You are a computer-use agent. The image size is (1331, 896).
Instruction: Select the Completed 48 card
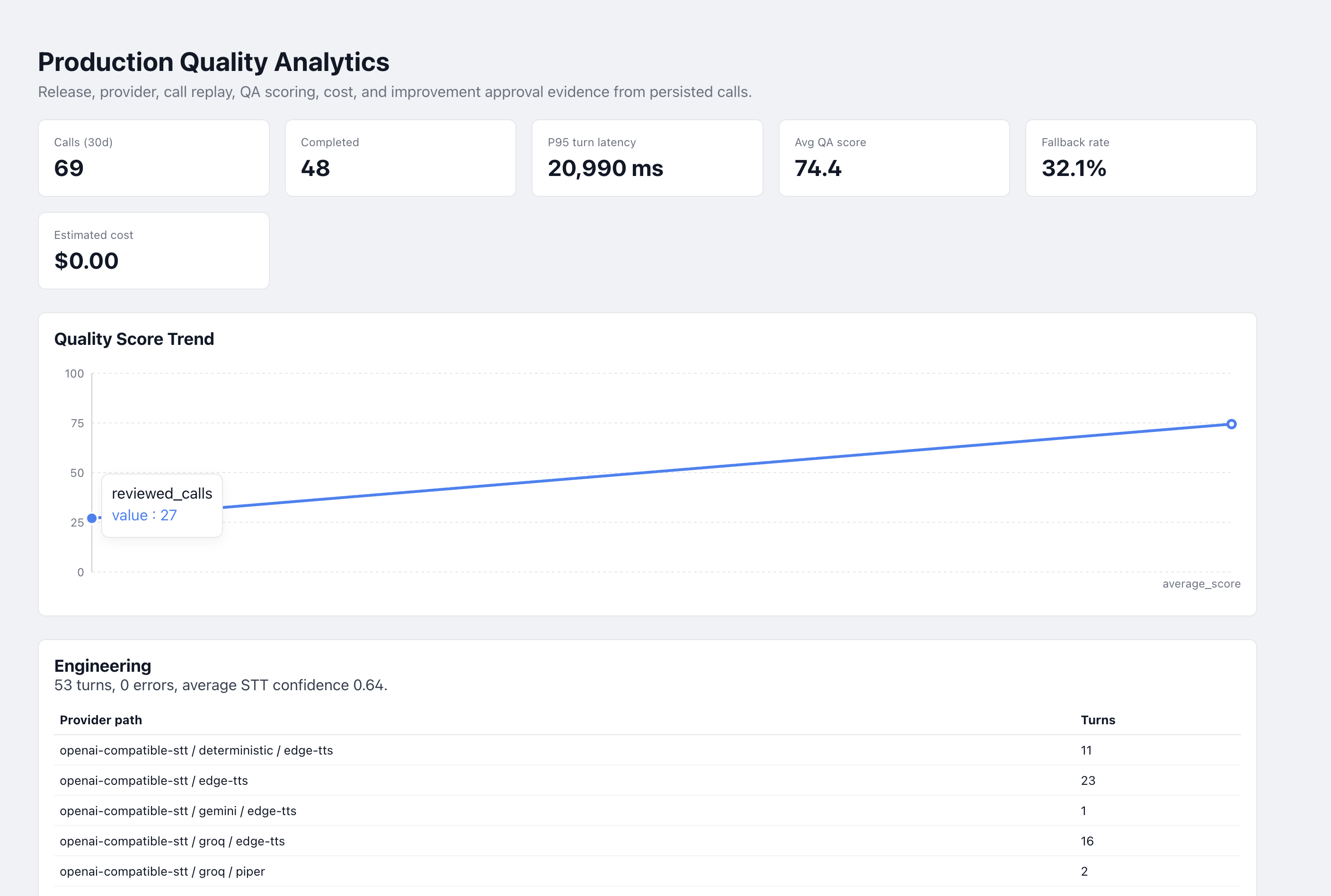point(400,158)
